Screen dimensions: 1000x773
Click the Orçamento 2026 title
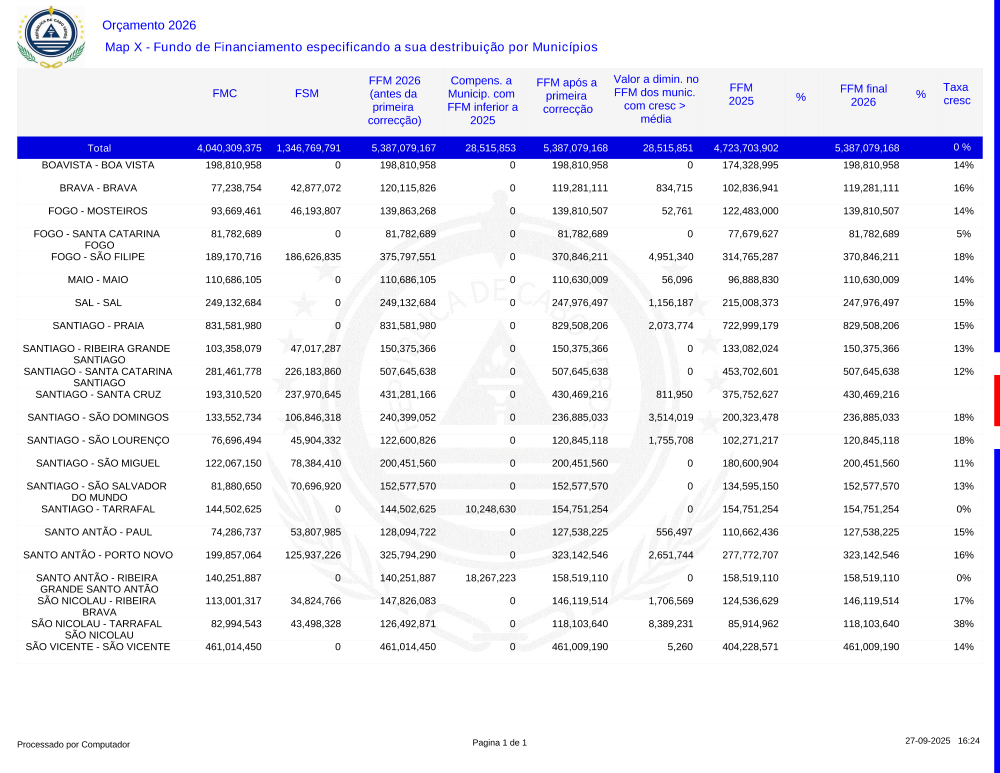pyautogui.click(x=149, y=26)
